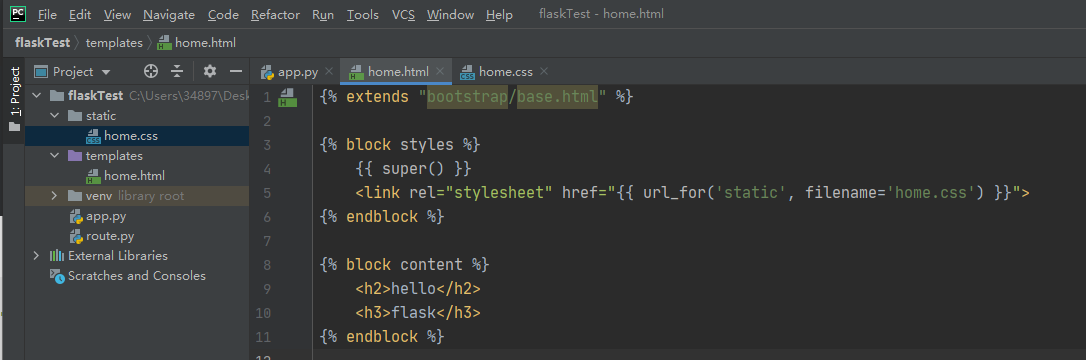
Task: Toggle the 1: Project tool window tab
Action: [x=15, y=100]
